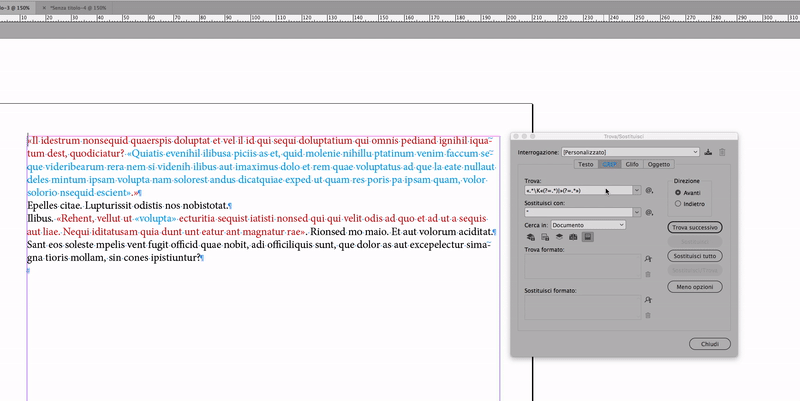
Task: Open special characters menu for Sostituisci con
Action: point(649,212)
